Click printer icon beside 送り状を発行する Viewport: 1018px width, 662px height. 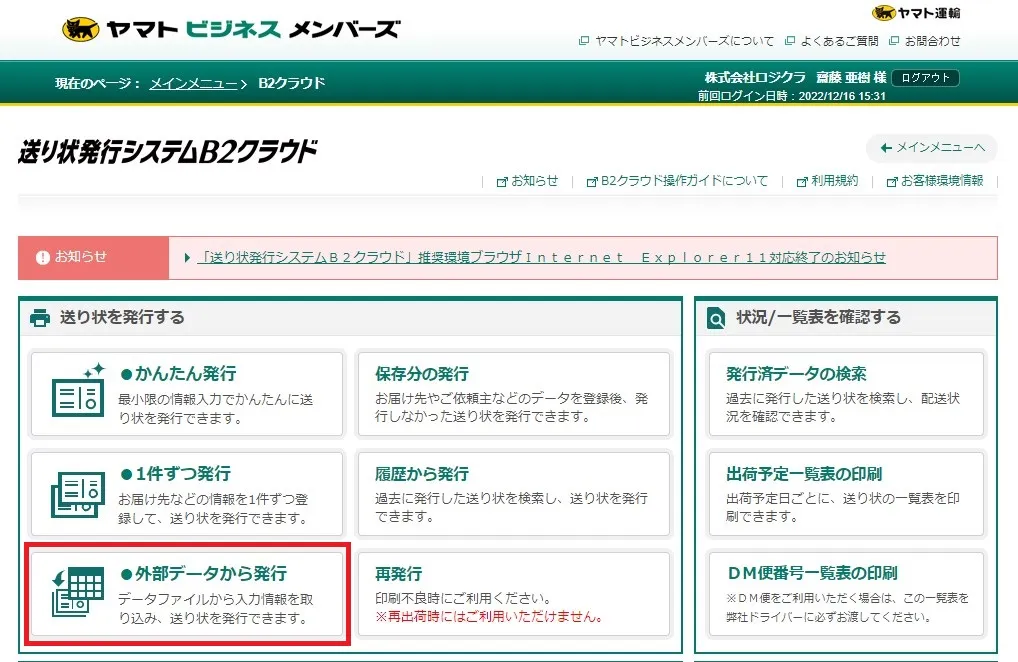(x=40, y=317)
